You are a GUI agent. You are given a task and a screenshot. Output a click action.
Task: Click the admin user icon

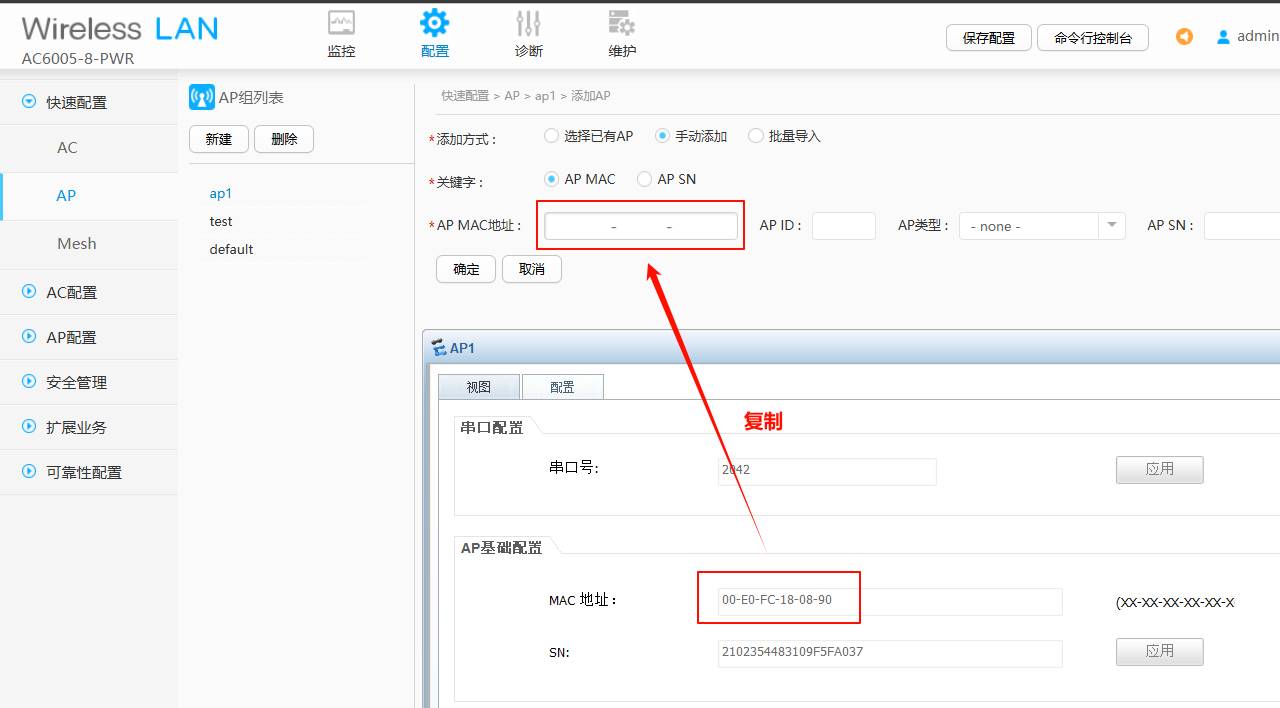[1222, 37]
